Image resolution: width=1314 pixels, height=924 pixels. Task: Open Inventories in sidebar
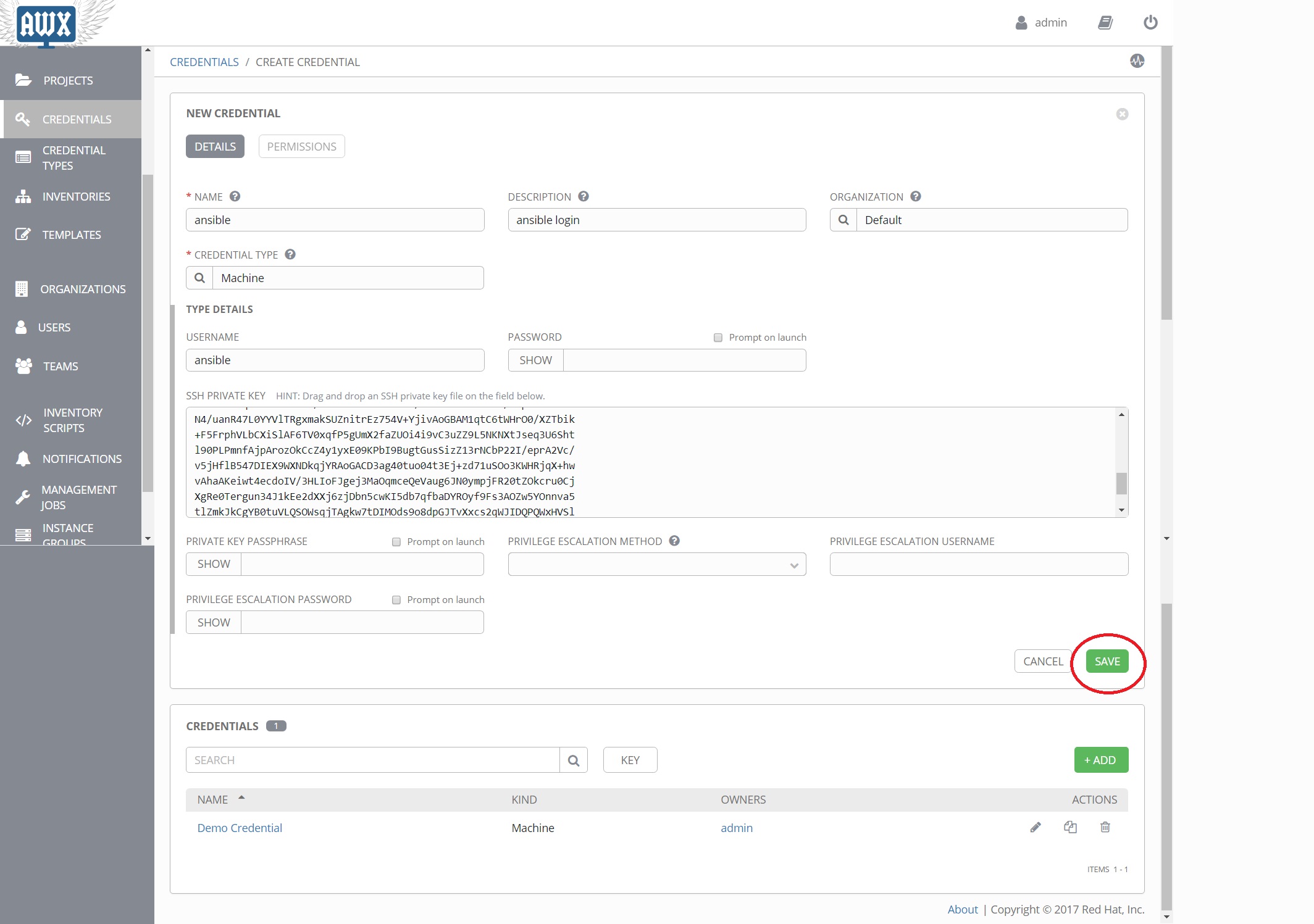[71, 196]
